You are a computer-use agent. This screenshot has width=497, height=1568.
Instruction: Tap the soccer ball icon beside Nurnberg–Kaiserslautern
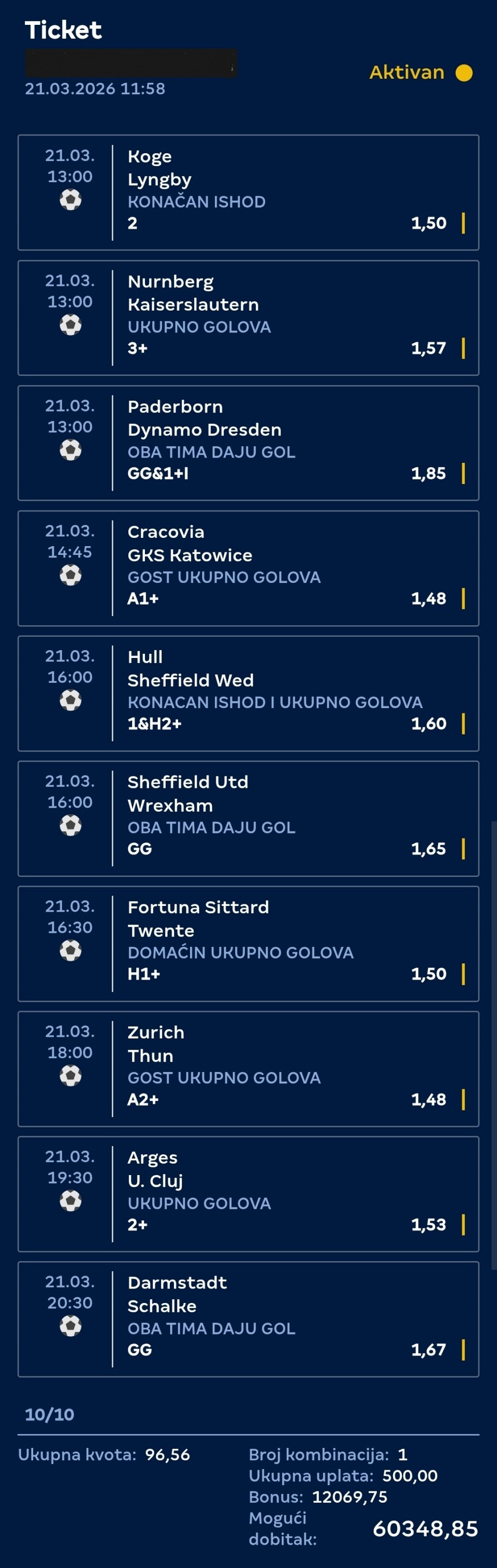point(70,325)
